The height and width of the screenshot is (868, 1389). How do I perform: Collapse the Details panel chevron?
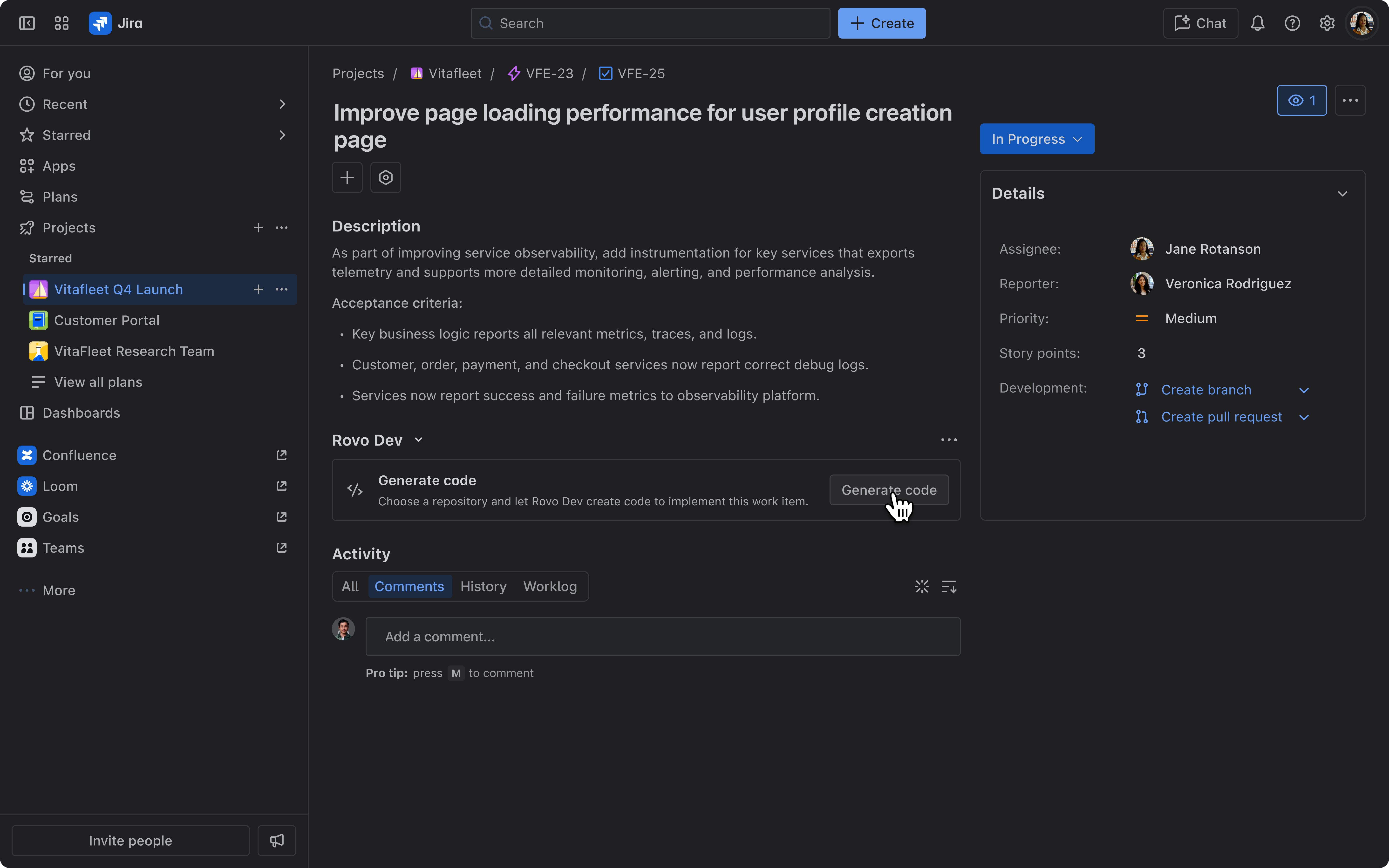tap(1343, 193)
